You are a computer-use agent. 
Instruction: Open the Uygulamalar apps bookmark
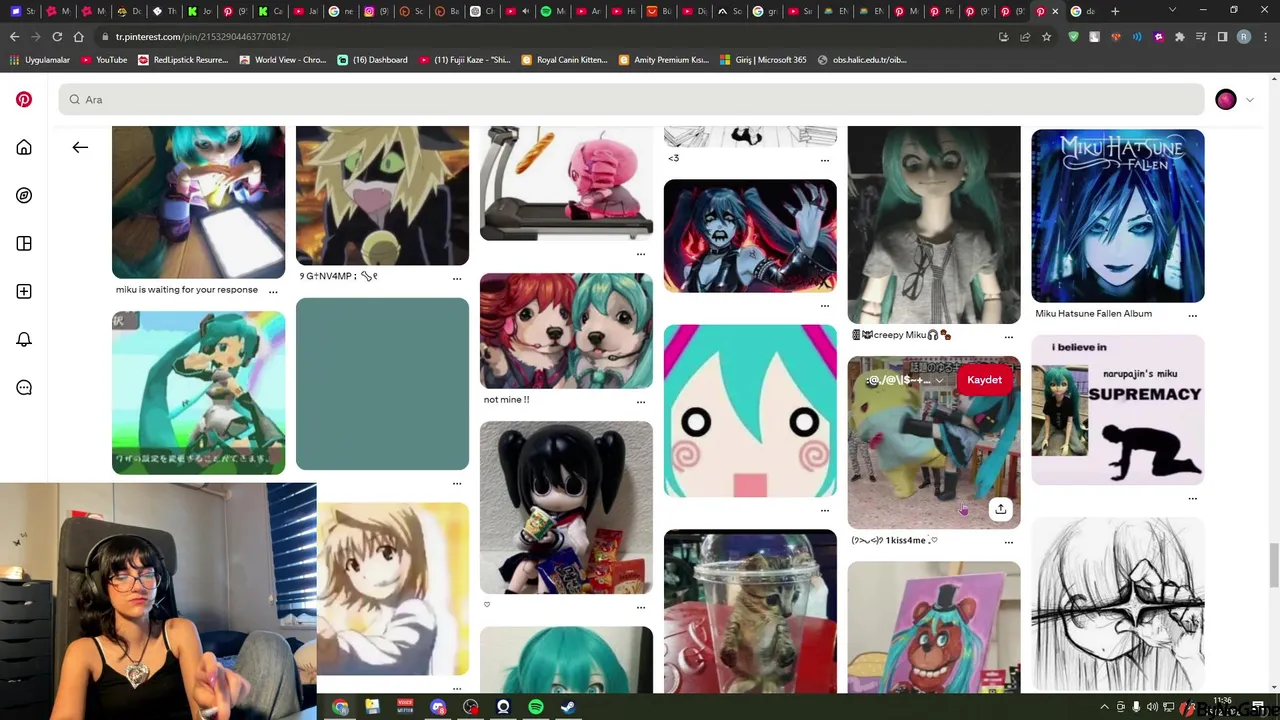[x=40, y=60]
